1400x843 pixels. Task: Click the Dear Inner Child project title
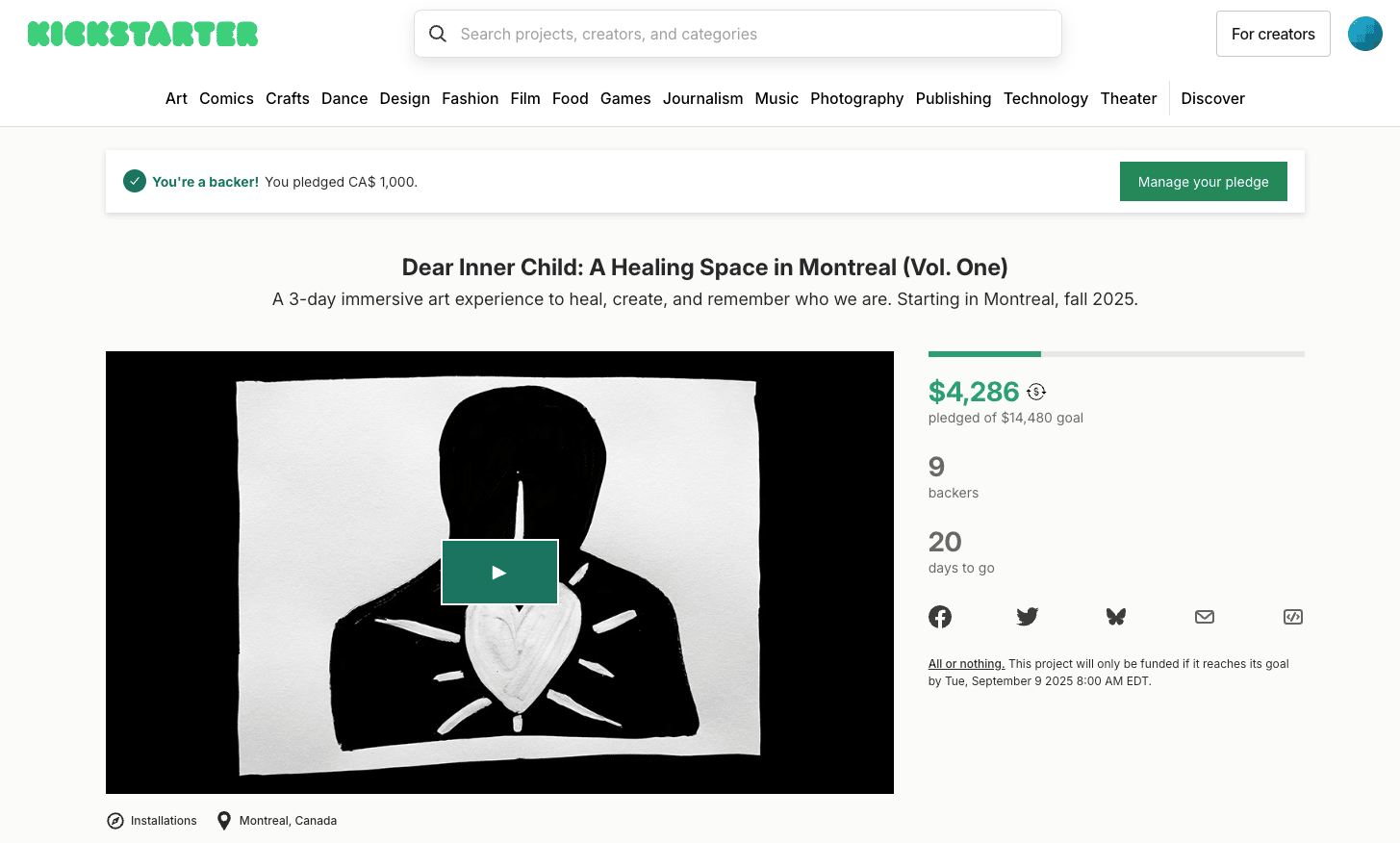(705, 267)
